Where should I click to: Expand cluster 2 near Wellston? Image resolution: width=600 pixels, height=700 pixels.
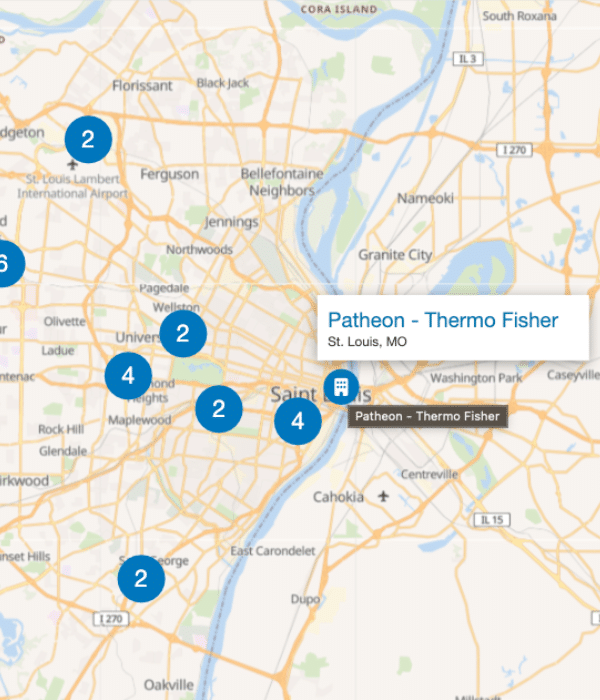[x=183, y=333]
